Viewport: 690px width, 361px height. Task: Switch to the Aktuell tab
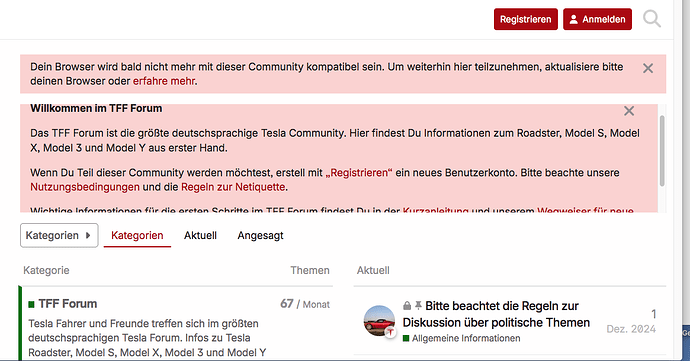(200, 236)
